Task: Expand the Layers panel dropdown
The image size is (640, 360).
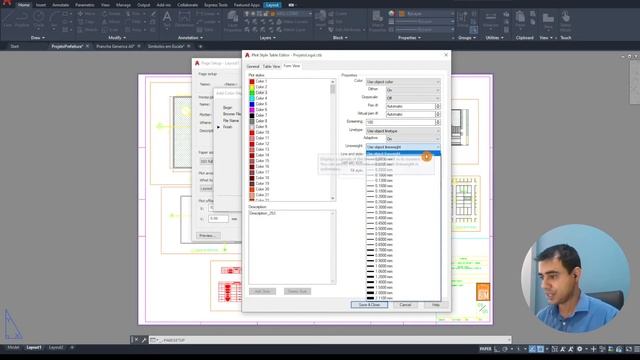Action: pyautogui.click(x=267, y=38)
